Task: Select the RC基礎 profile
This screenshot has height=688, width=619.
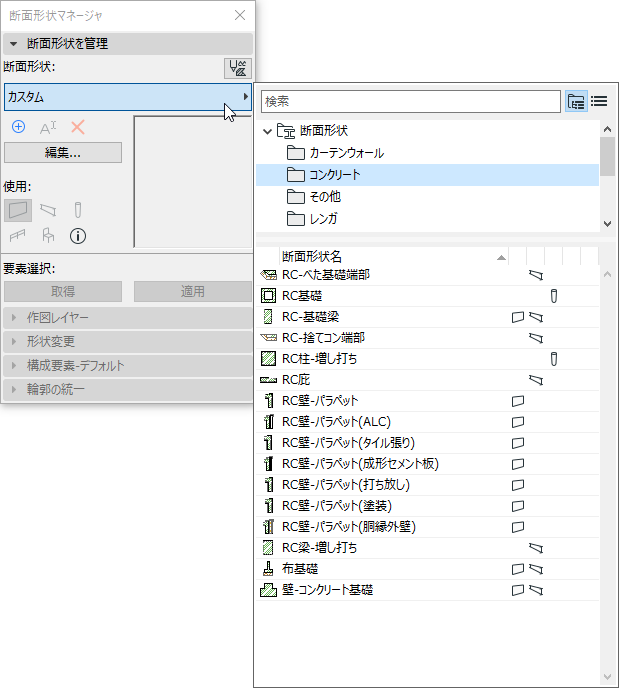Action: 427,296
